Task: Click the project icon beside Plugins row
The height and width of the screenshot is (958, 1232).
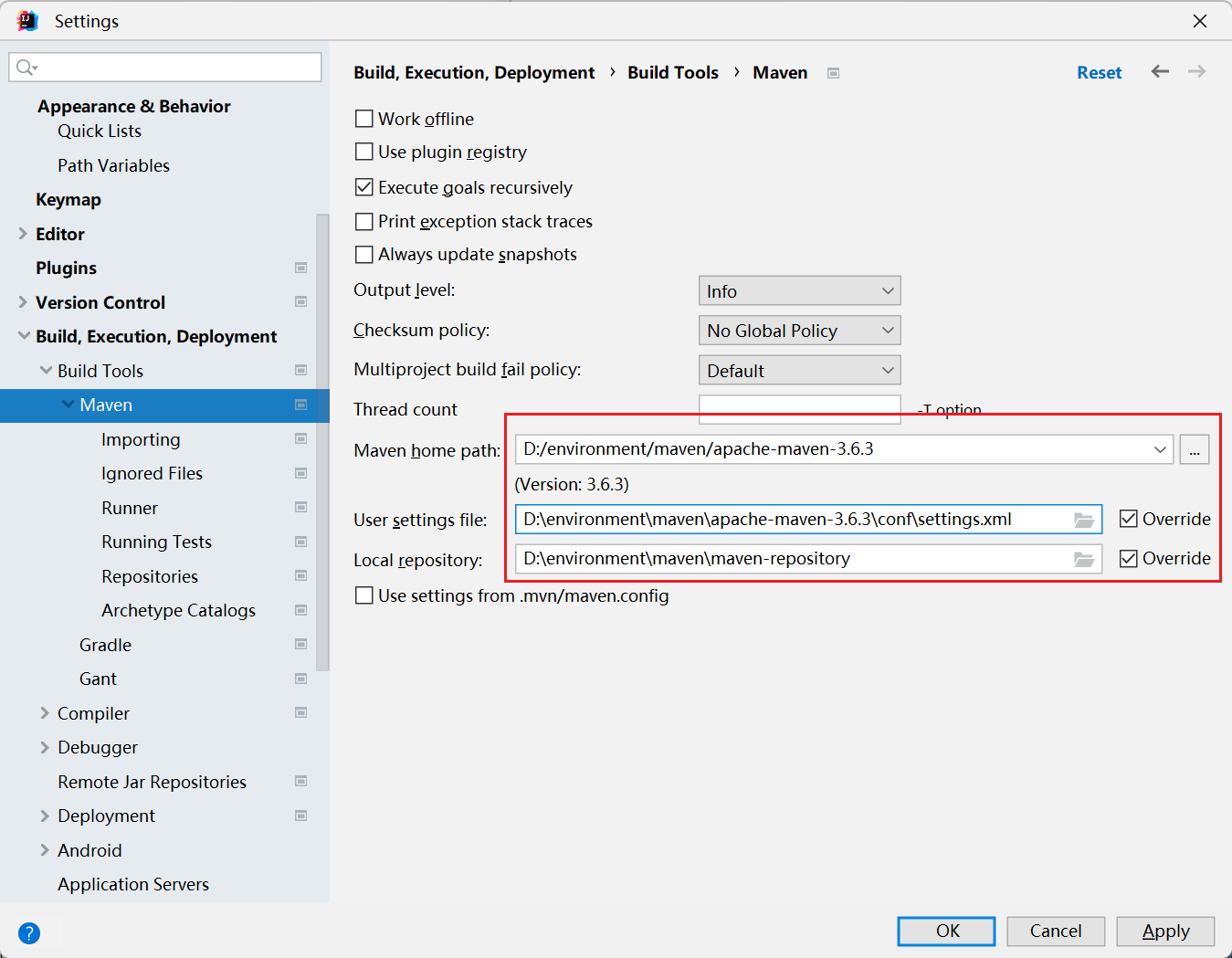Action: pyautogui.click(x=300, y=268)
